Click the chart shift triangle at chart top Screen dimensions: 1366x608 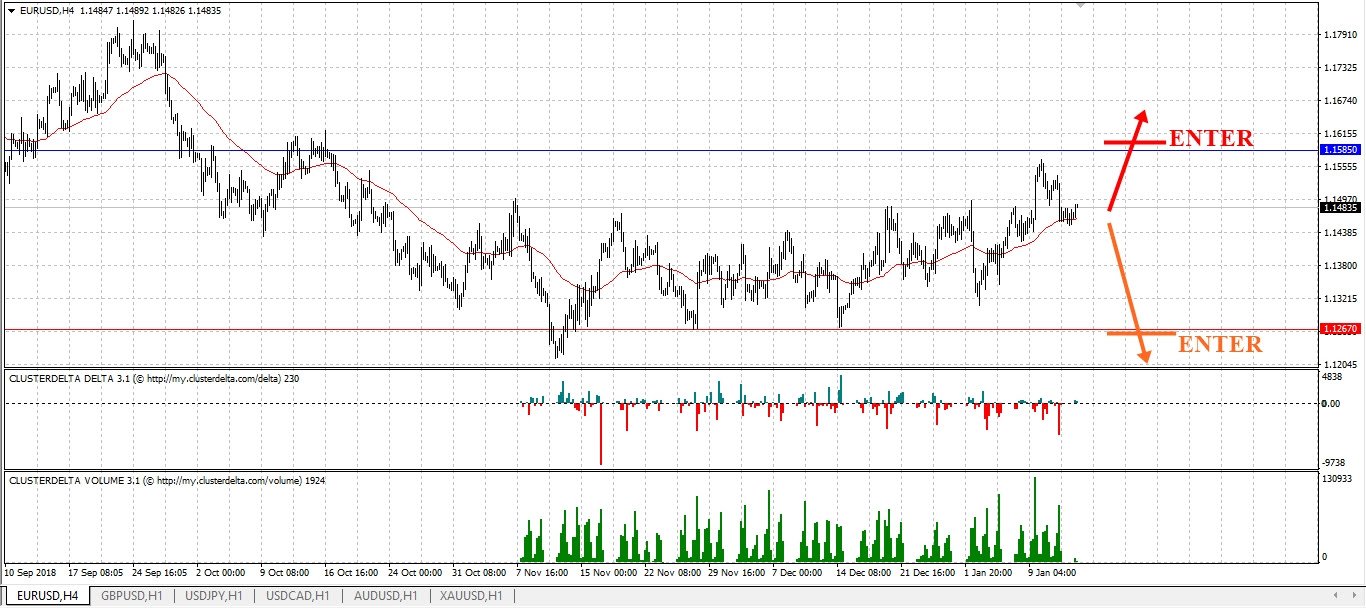(x=1080, y=5)
